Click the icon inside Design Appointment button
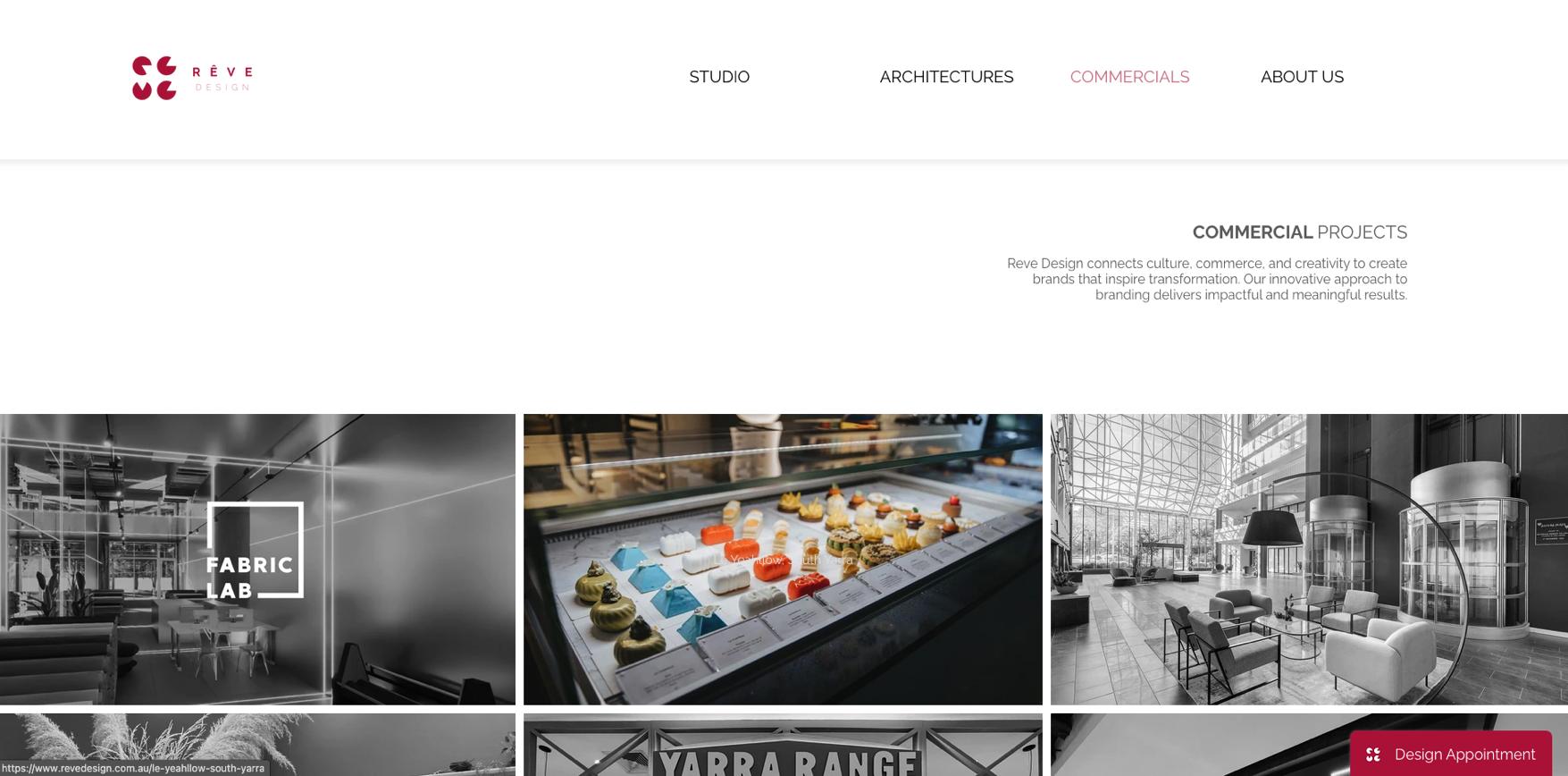Image resolution: width=1568 pixels, height=776 pixels. (x=1373, y=755)
